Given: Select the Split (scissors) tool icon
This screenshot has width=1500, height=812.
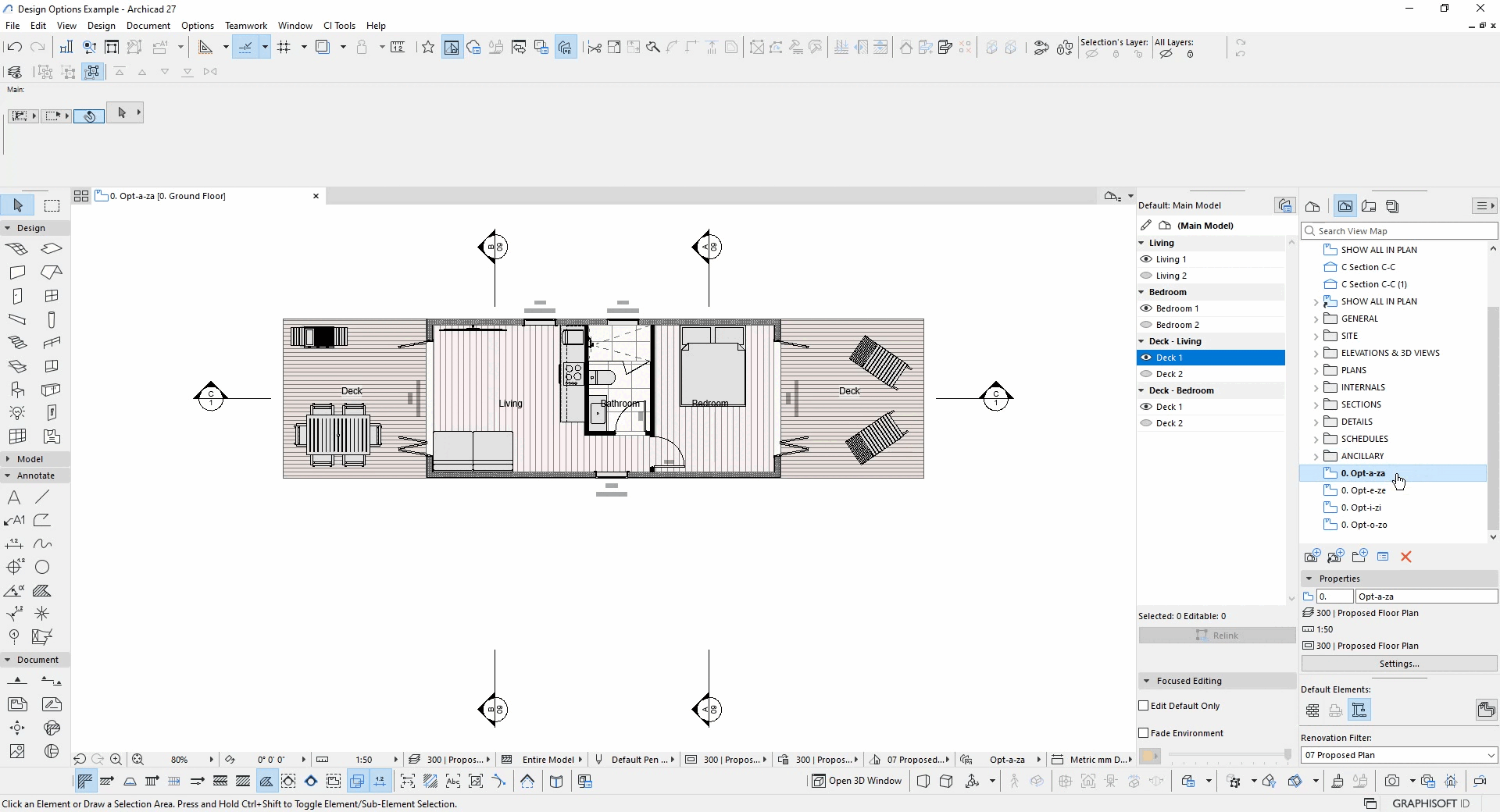Looking at the screenshot, I should pyautogui.click(x=595, y=47).
